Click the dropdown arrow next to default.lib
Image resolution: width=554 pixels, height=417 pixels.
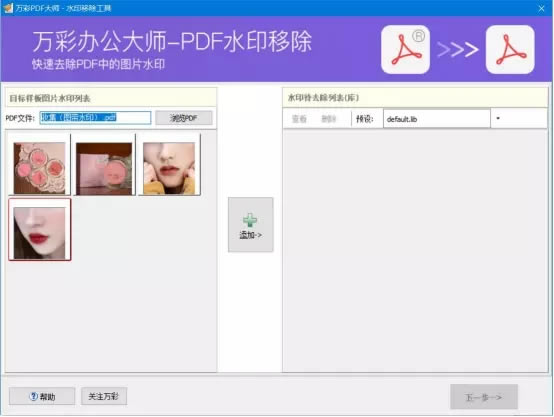click(498, 118)
